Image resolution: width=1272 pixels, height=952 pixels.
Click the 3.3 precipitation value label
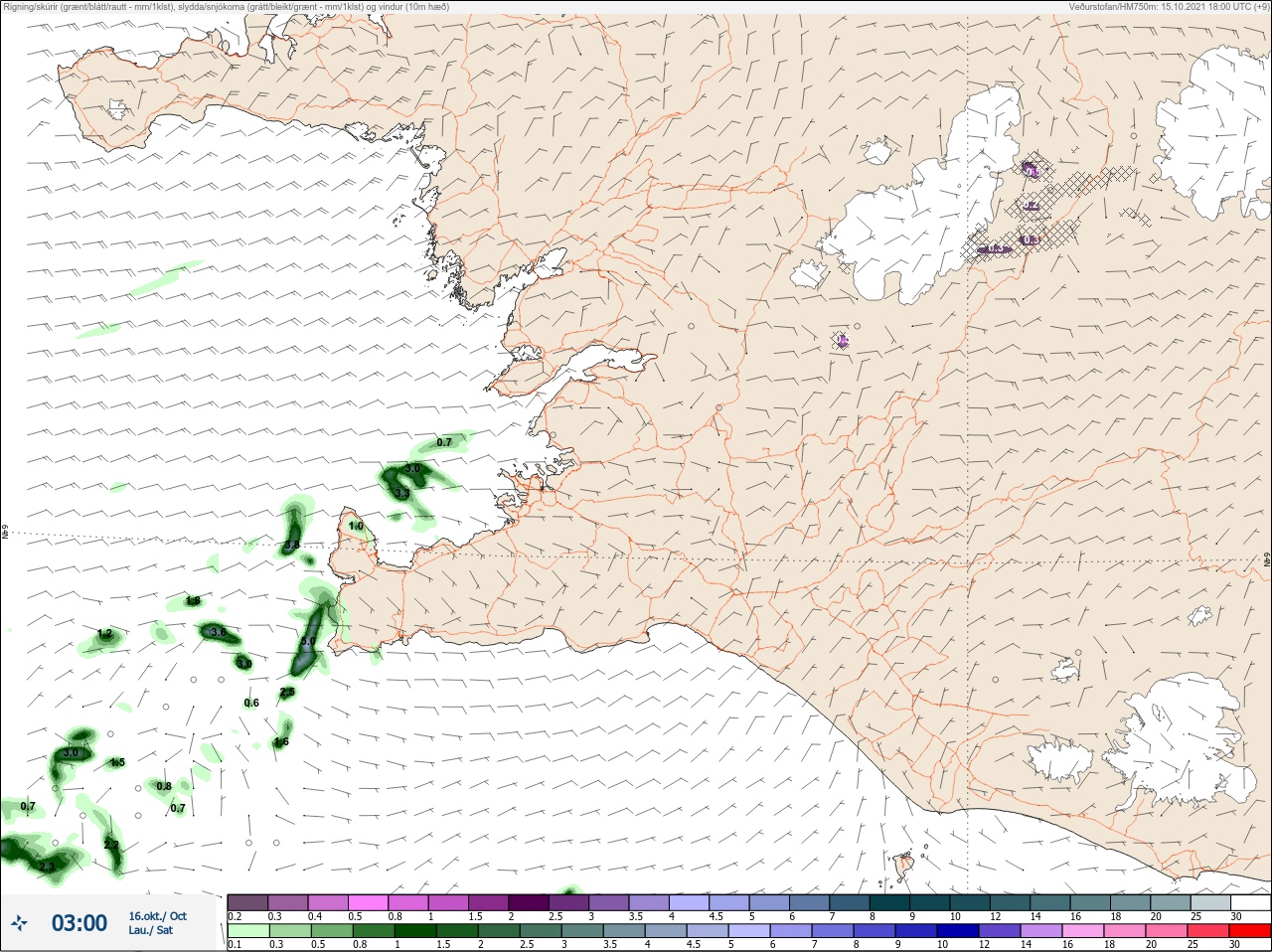[402, 493]
